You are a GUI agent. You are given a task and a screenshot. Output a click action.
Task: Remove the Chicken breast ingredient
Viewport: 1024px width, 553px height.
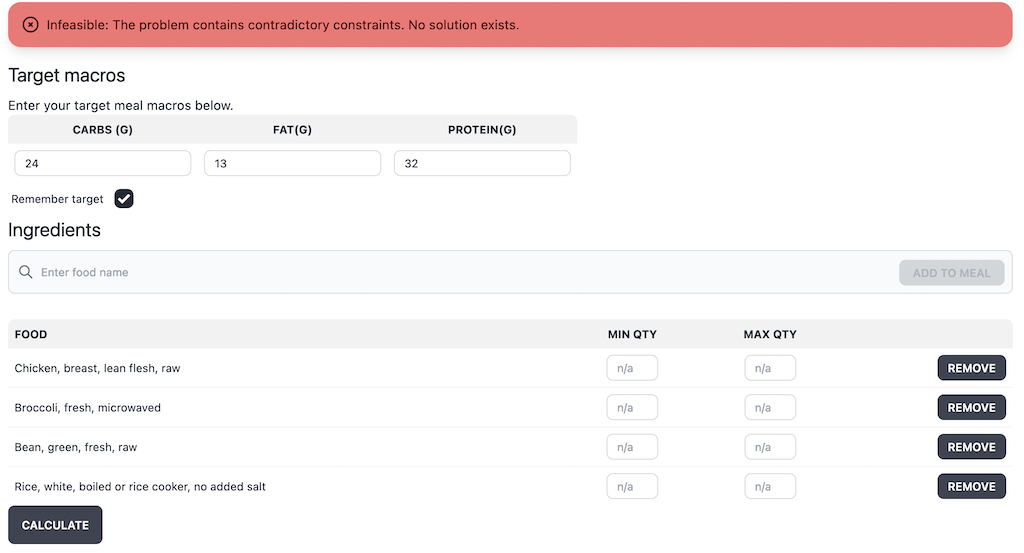[x=970, y=368]
